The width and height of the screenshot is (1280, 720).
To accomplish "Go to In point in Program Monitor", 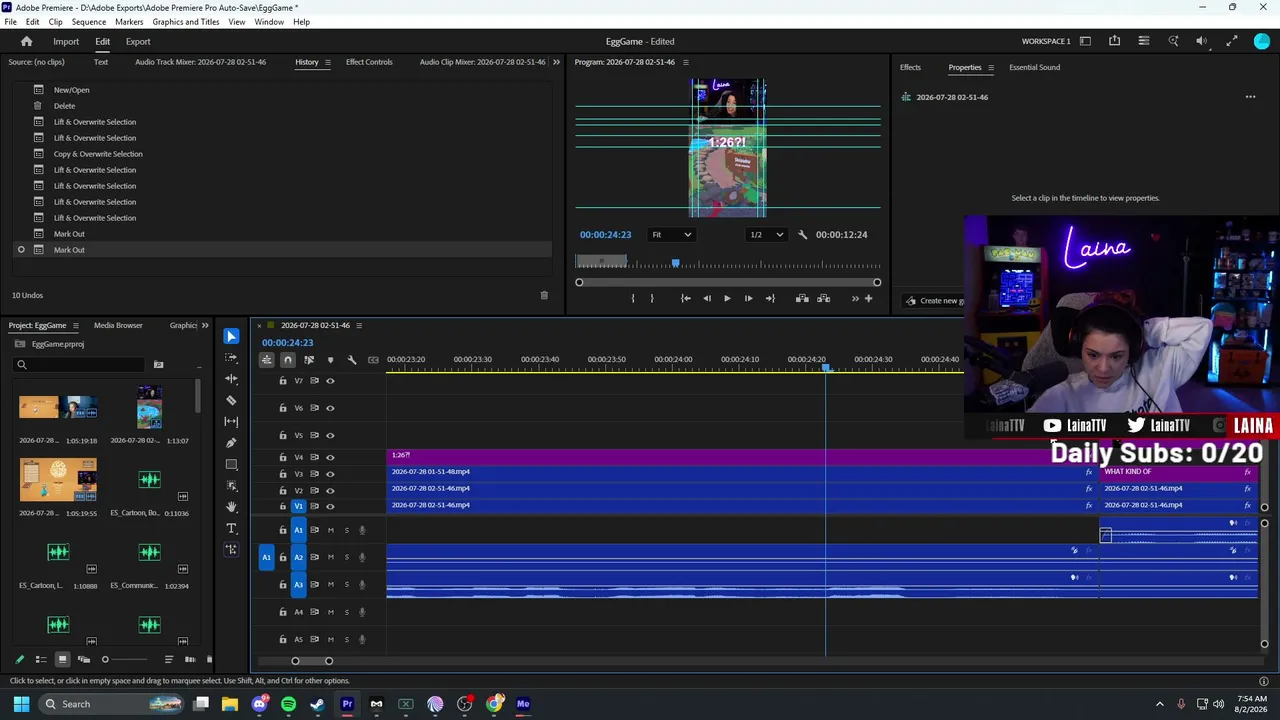I will (685, 298).
